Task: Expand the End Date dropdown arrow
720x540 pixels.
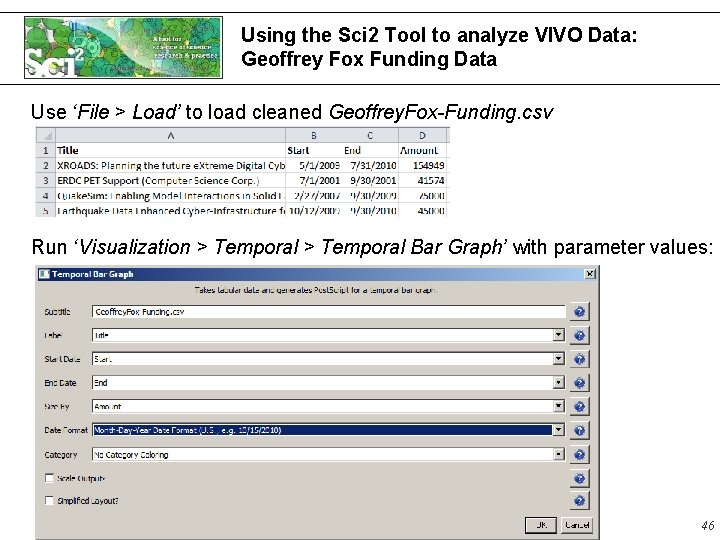Action: coord(558,382)
